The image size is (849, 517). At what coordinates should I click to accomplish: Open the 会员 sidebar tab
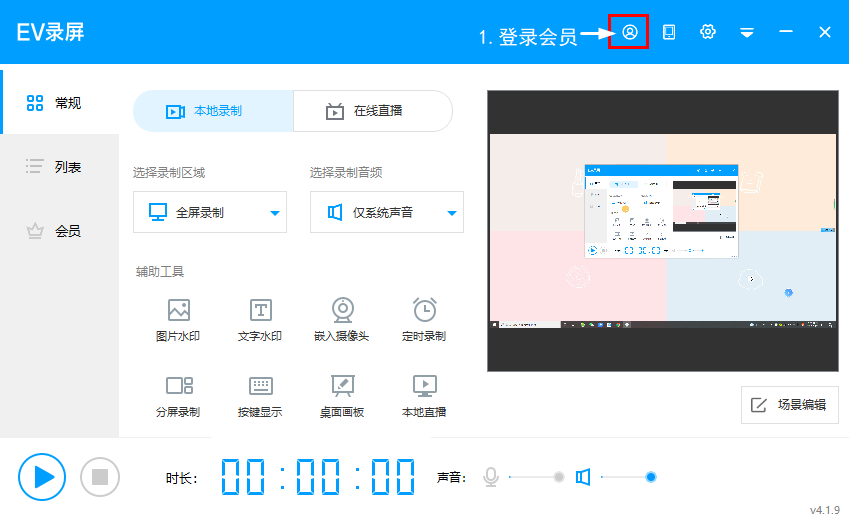coord(60,231)
